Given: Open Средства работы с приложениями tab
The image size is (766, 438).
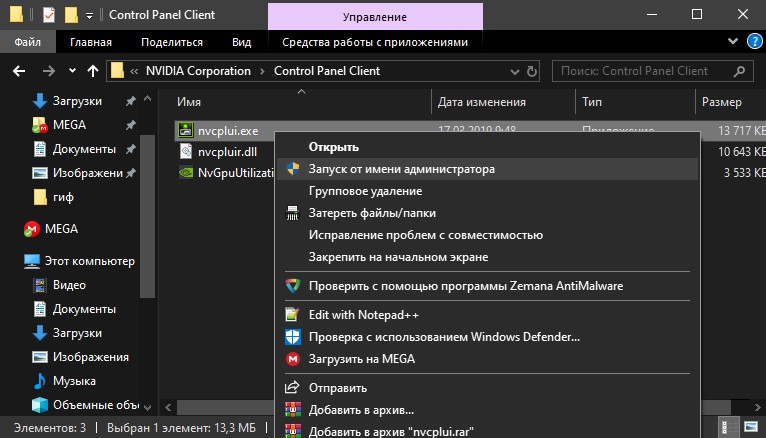Looking at the screenshot, I should click(x=375, y=42).
